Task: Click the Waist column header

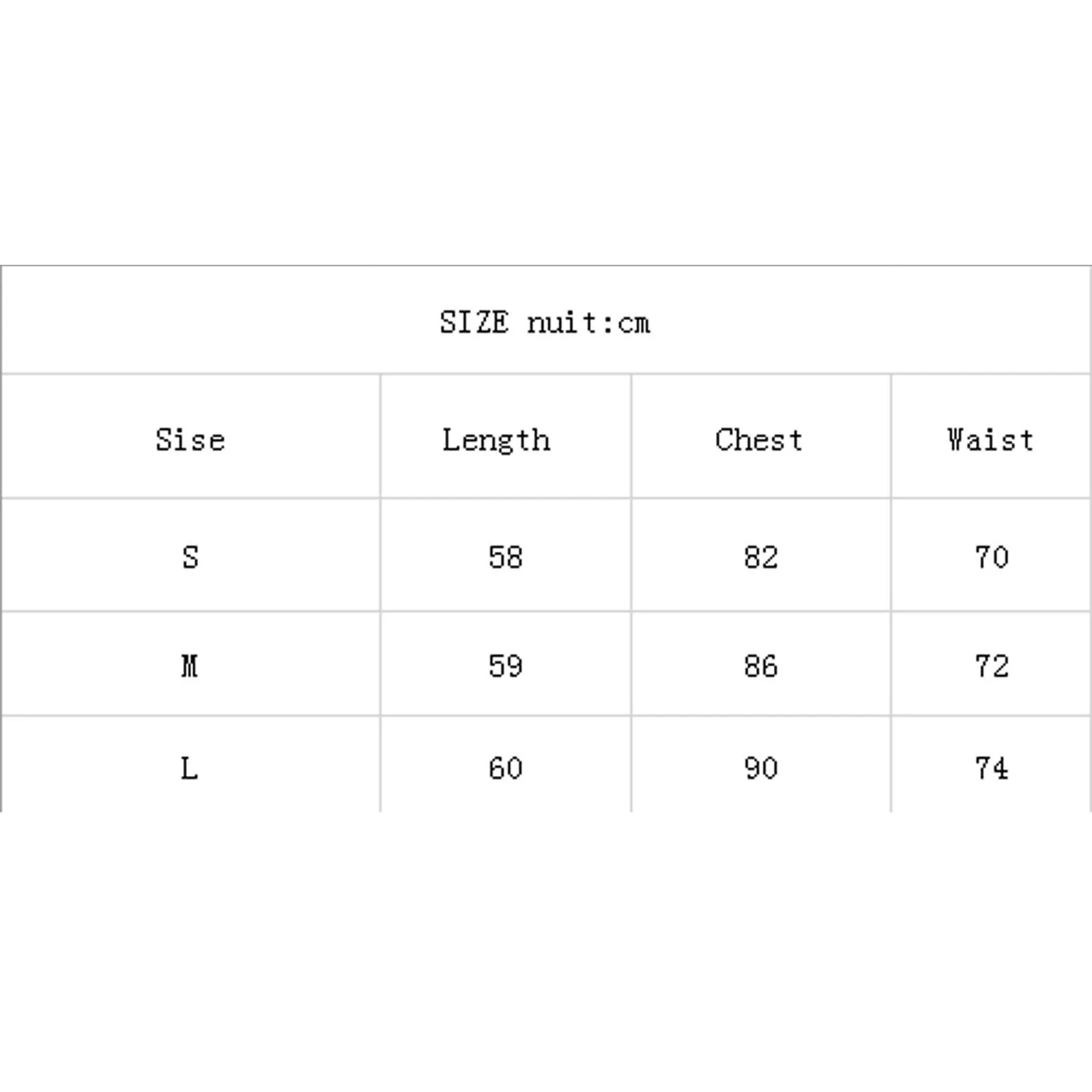Action: tap(990, 440)
